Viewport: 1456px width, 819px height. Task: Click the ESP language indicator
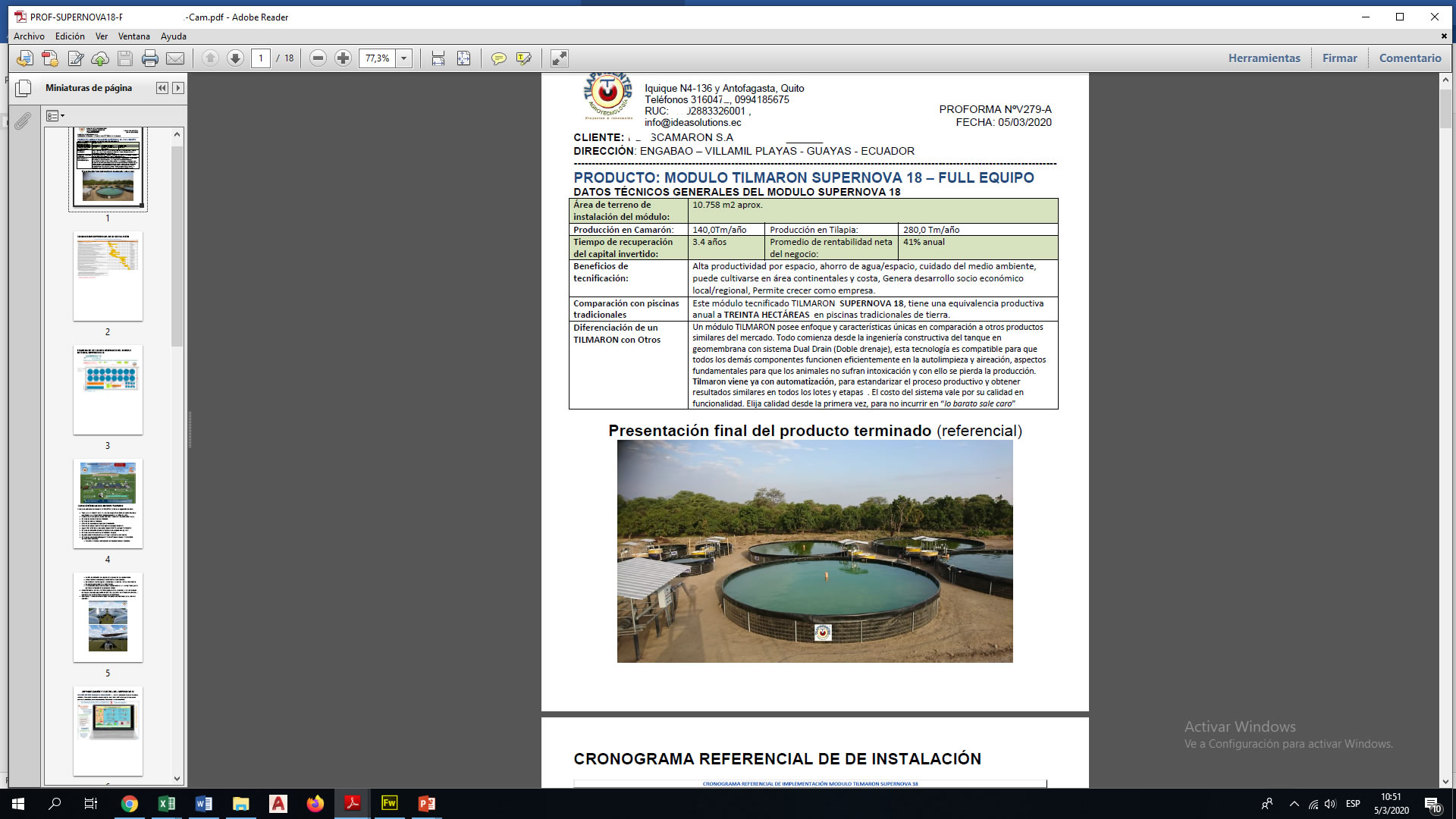1353,804
